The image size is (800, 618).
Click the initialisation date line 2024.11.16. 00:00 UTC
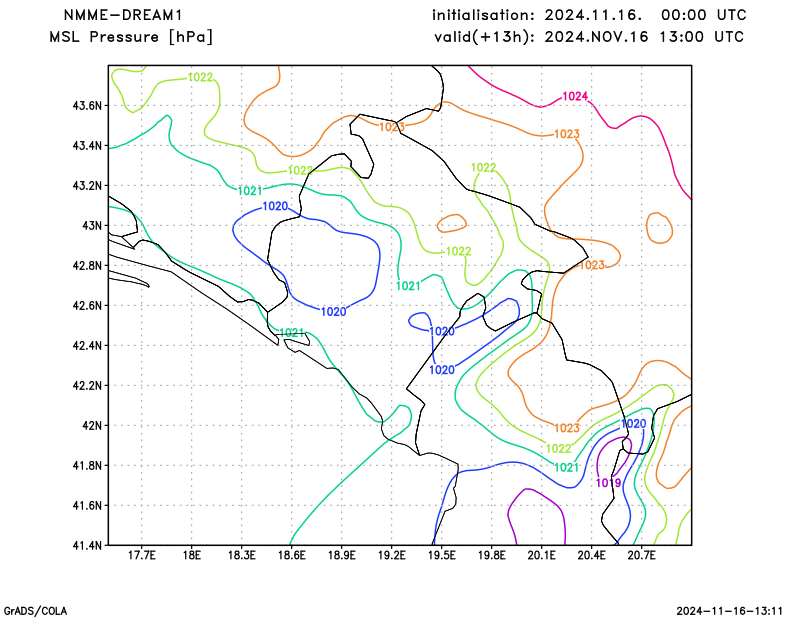point(589,15)
